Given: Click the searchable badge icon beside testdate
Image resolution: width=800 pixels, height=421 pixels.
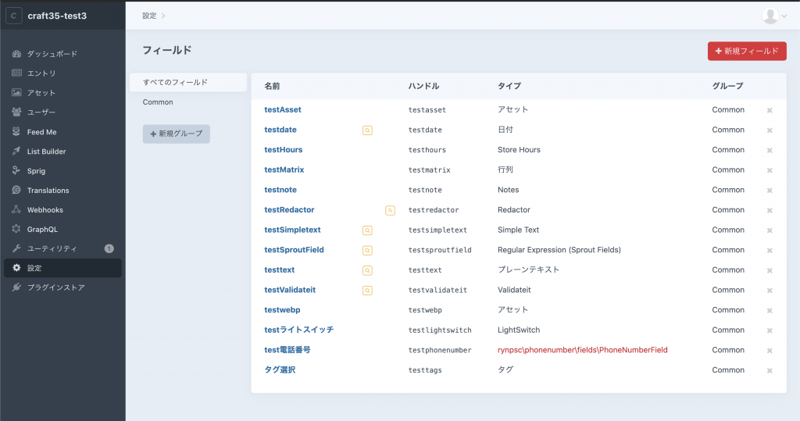Looking at the screenshot, I should (x=367, y=130).
